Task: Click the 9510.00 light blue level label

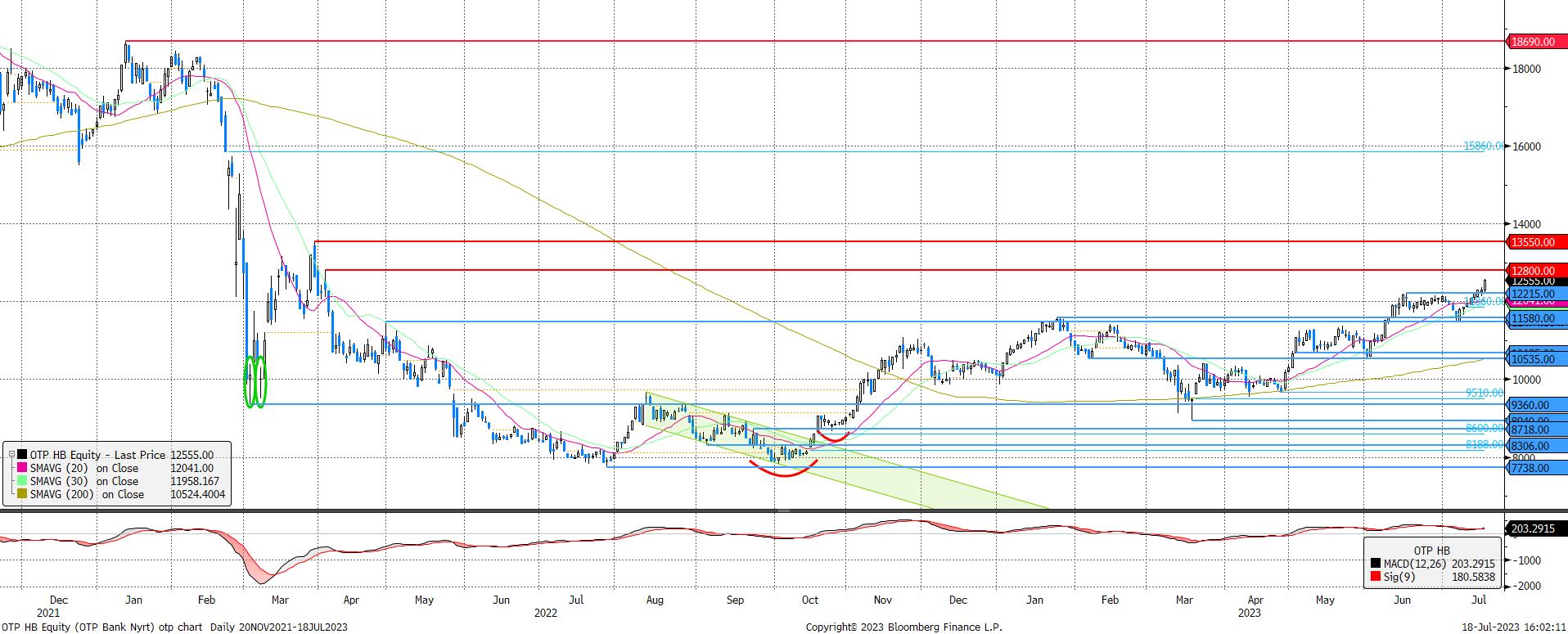Action: [x=1485, y=393]
